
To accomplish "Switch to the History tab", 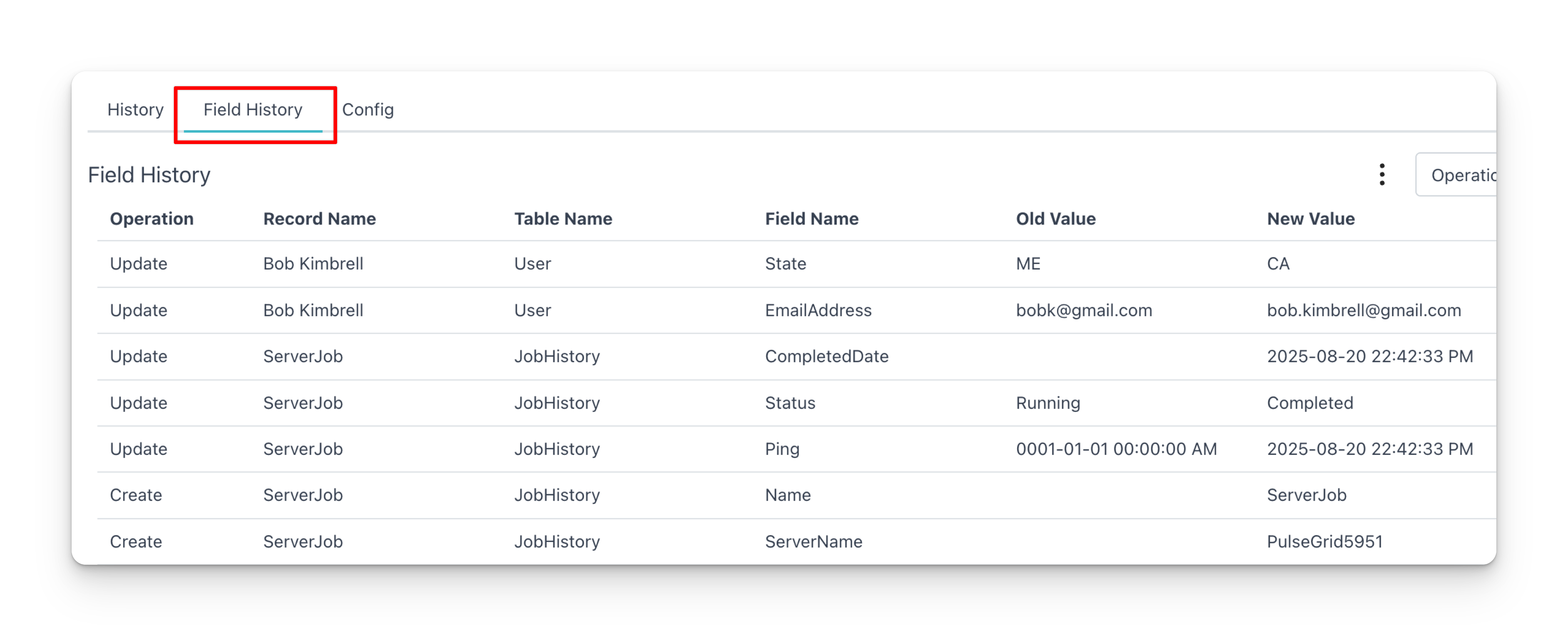I will [x=135, y=110].
